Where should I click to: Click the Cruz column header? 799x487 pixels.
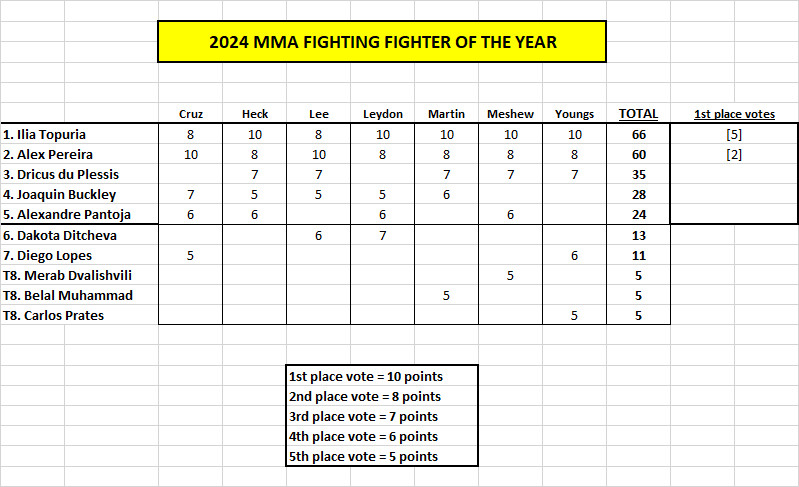tap(191, 114)
